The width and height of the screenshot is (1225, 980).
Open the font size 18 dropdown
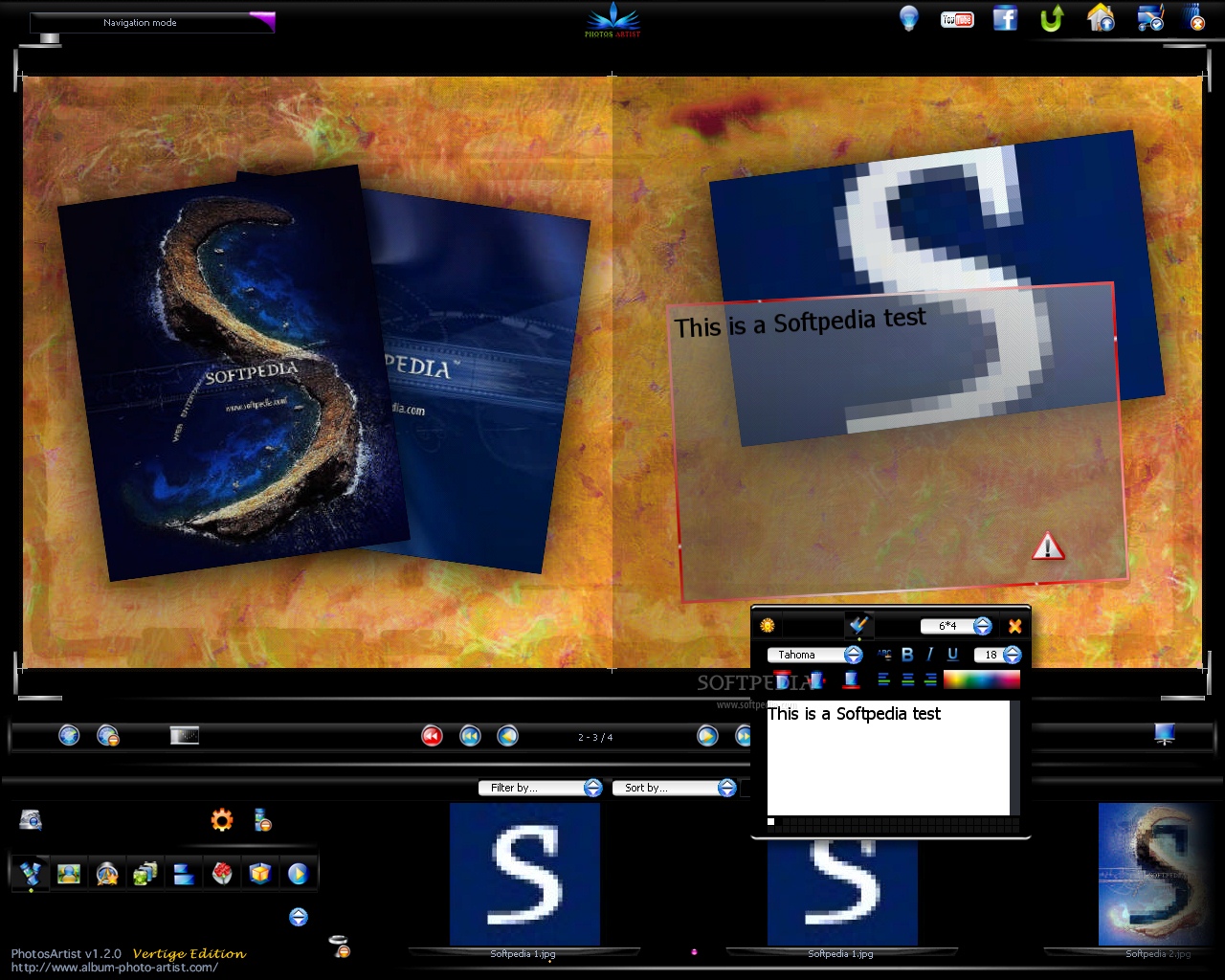point(998,655)
